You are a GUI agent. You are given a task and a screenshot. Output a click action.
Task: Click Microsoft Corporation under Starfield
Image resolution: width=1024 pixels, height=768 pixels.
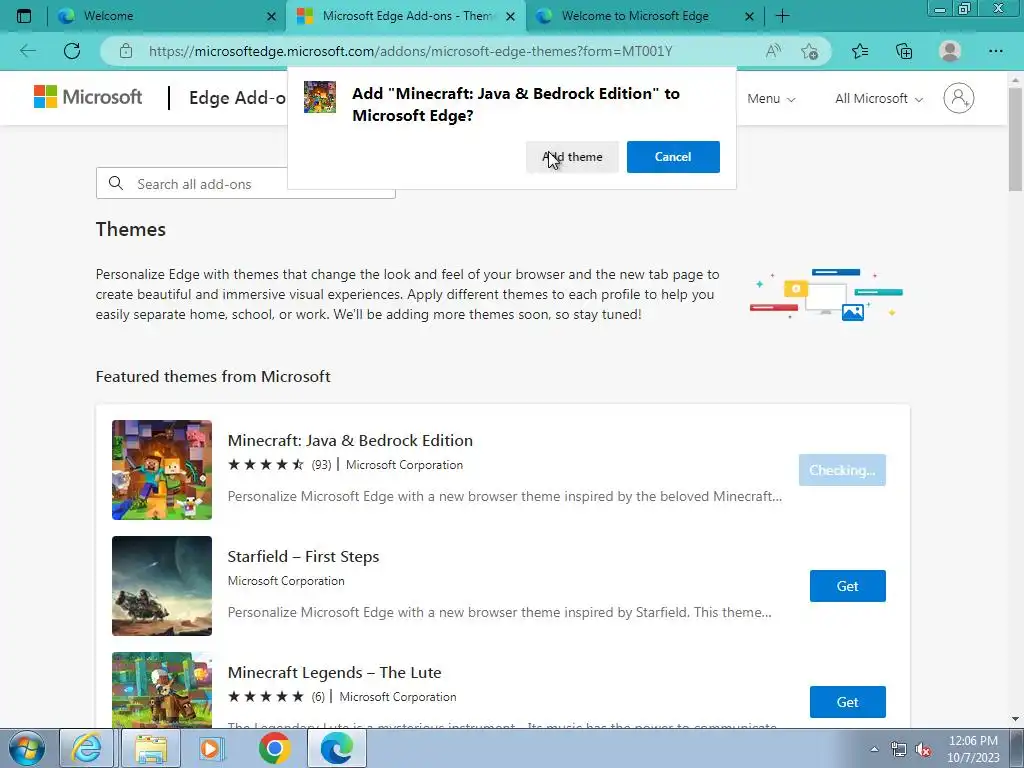point(286,581)
